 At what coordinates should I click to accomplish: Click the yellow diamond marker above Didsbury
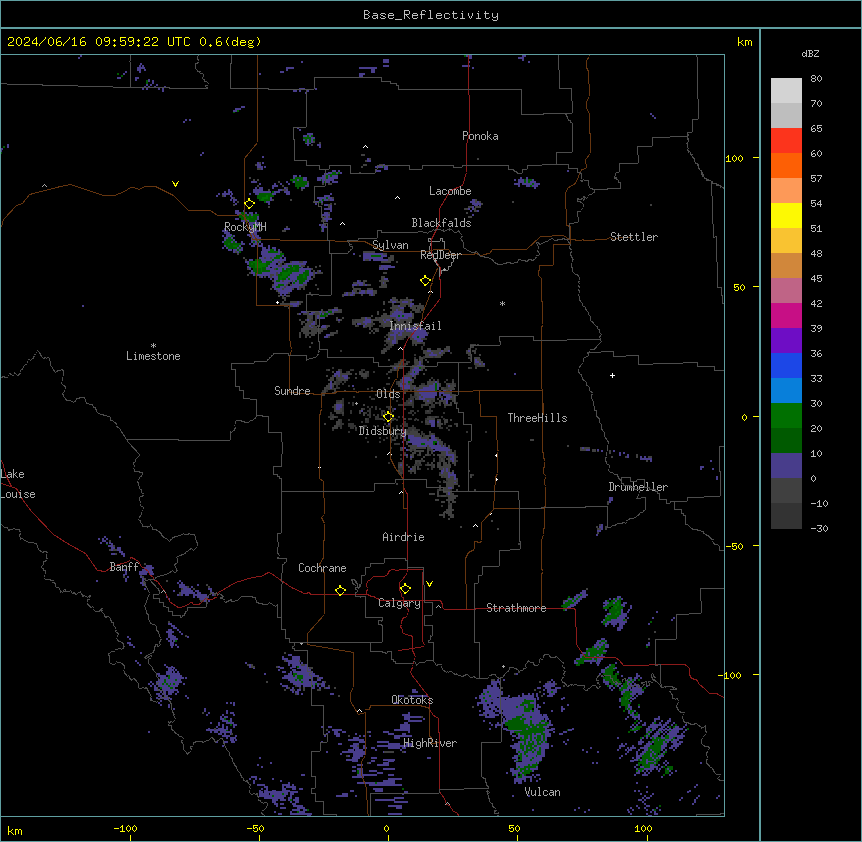pos(389,417)
